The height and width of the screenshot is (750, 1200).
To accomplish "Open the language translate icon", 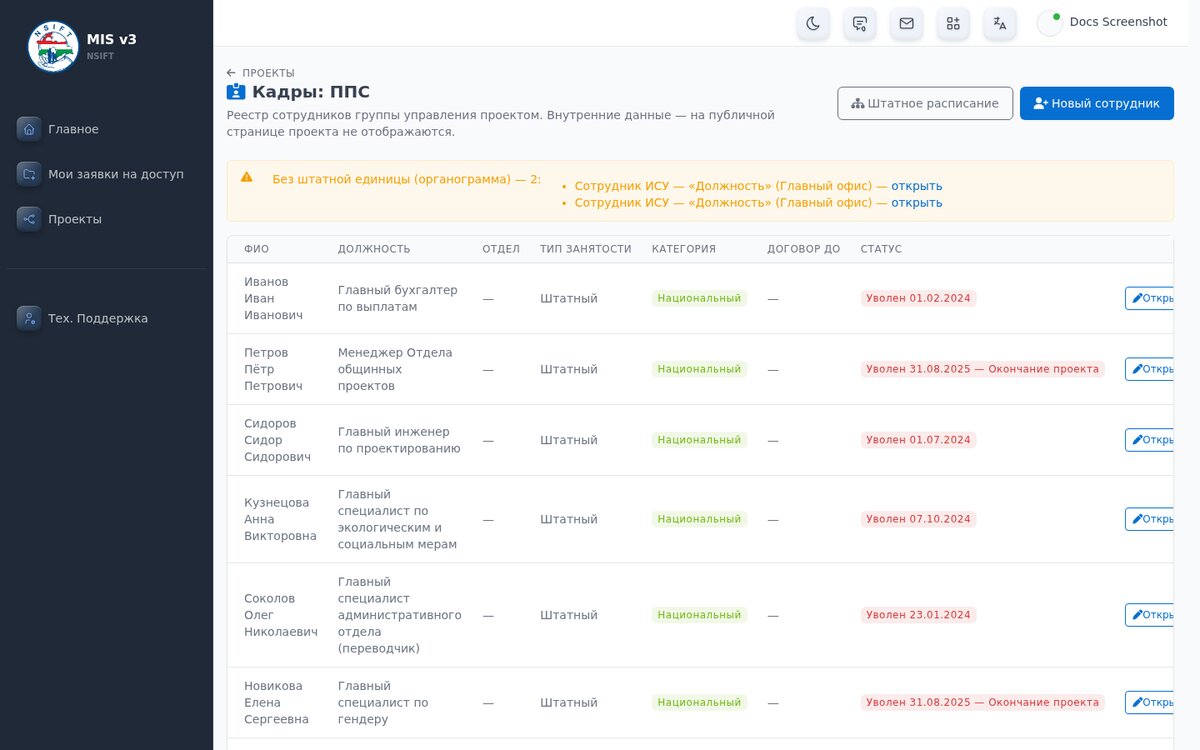I will pos(1000,23).
